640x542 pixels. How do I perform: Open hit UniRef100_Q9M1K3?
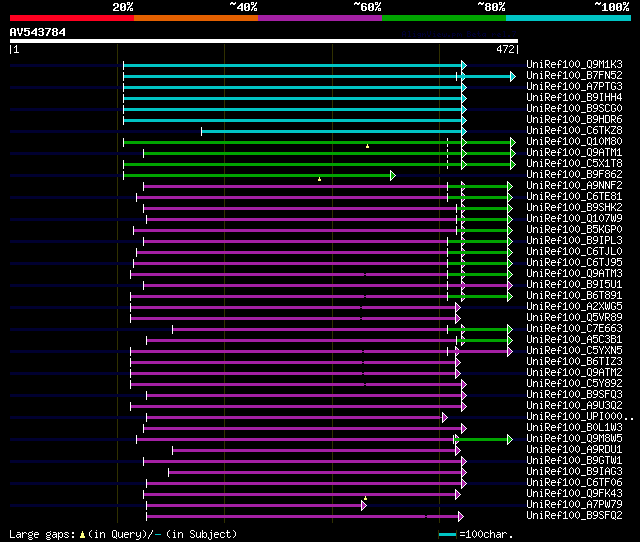point(574,64)
